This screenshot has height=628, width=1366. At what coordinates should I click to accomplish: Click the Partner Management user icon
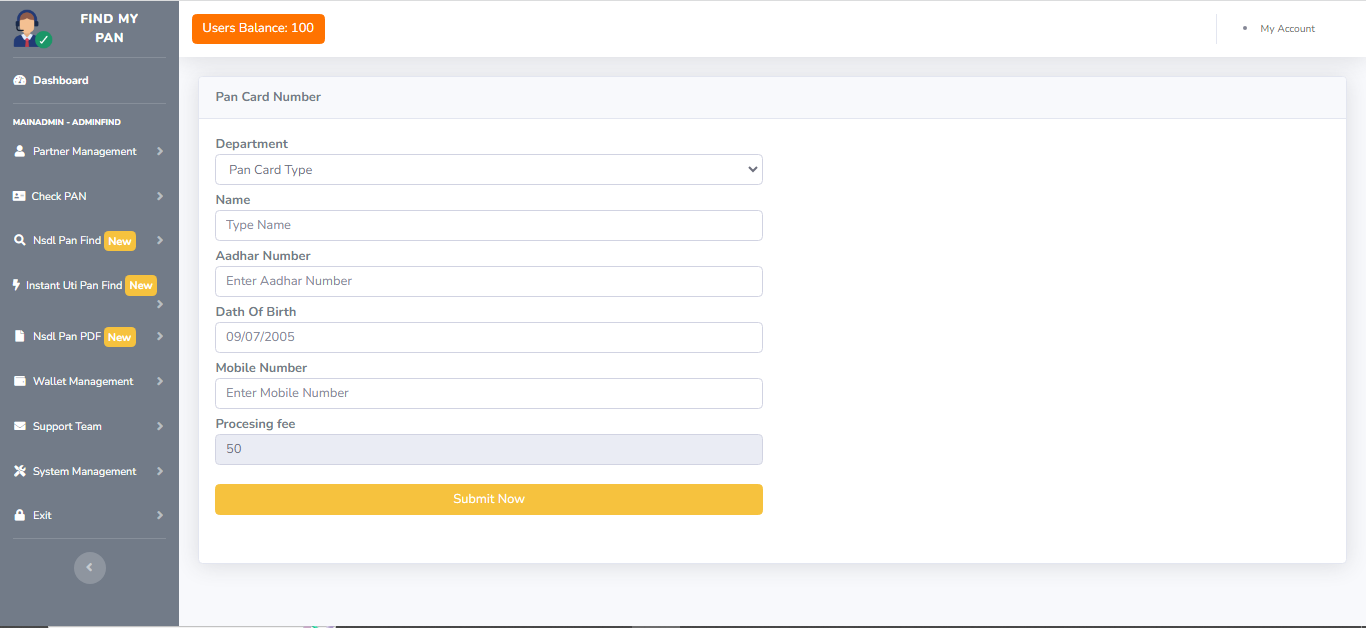click(x=19, y=151)
